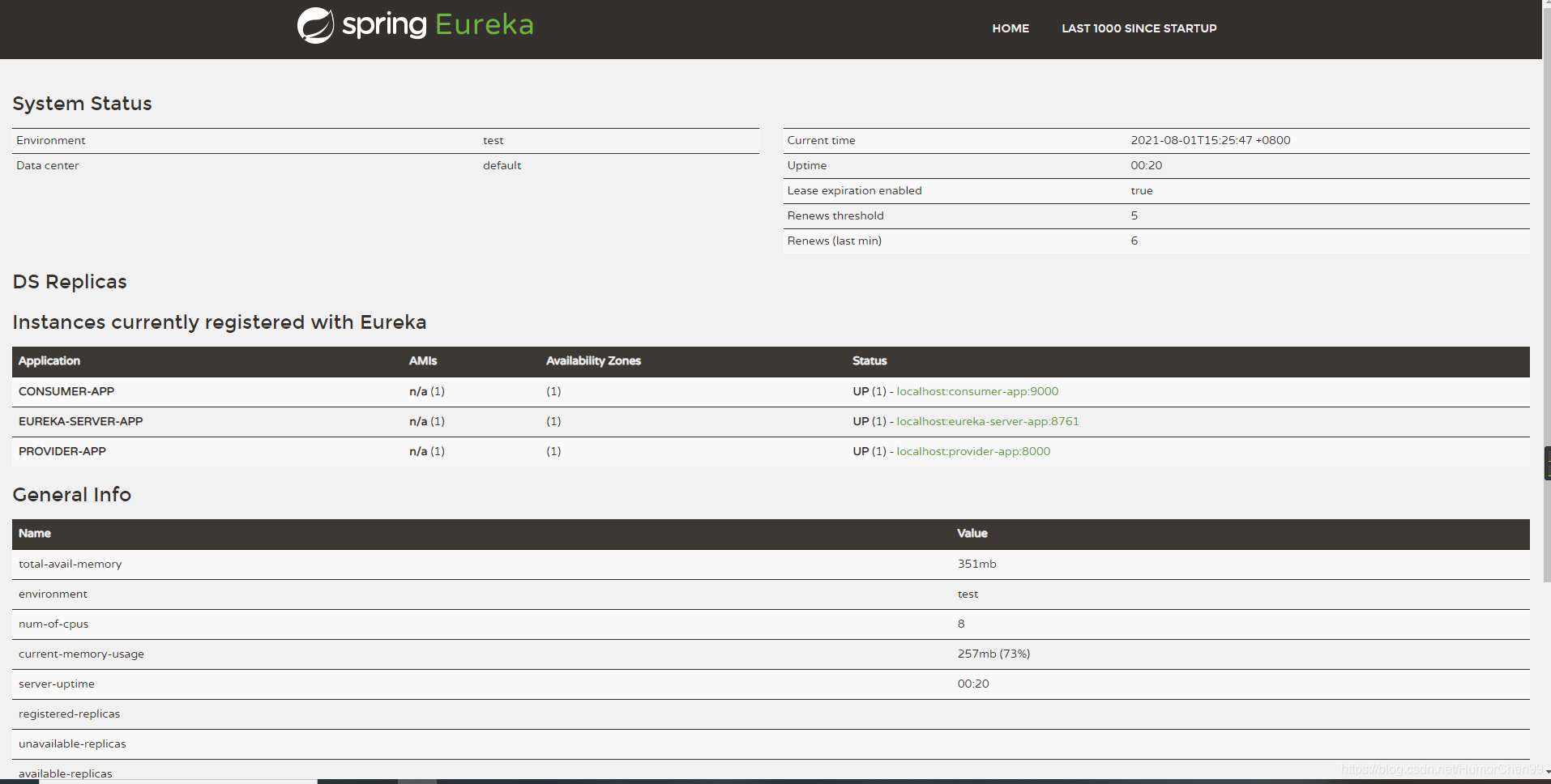This screenshot has width=1551, height=784.
Task: Select the 351mb memory value
Action: point(977,564)
